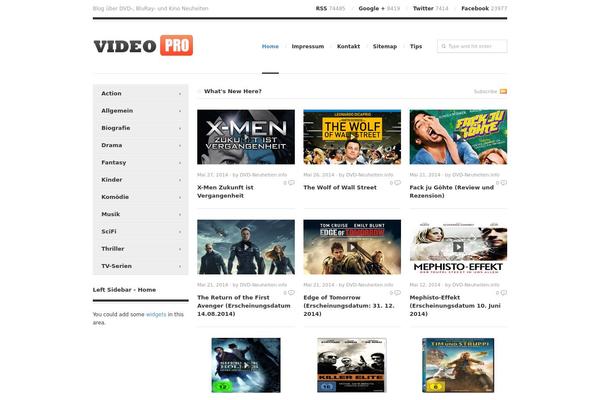Open X-Men Zukunft ist Vergangenheit title
This screenshot has height=400, width=600.
click(225, 191)
